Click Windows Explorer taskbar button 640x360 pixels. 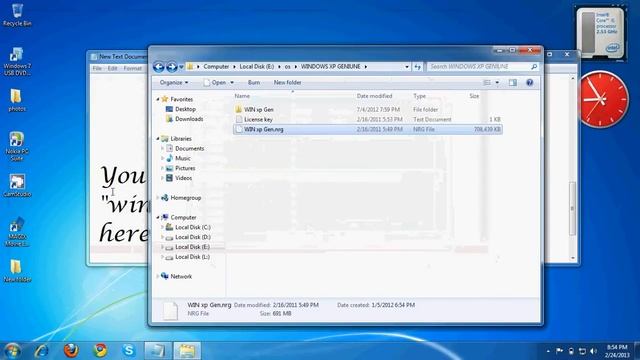[x=187, y=351]
